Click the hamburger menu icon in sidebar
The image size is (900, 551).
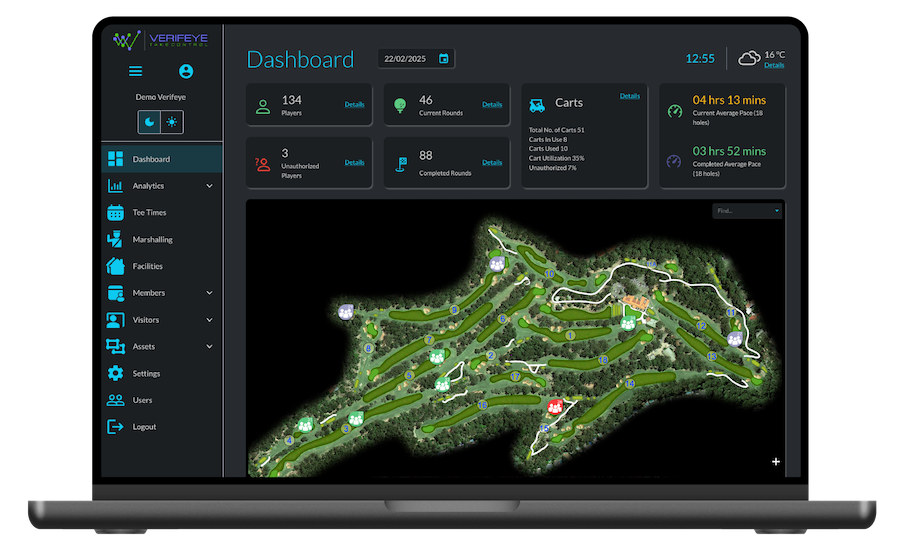136,72
